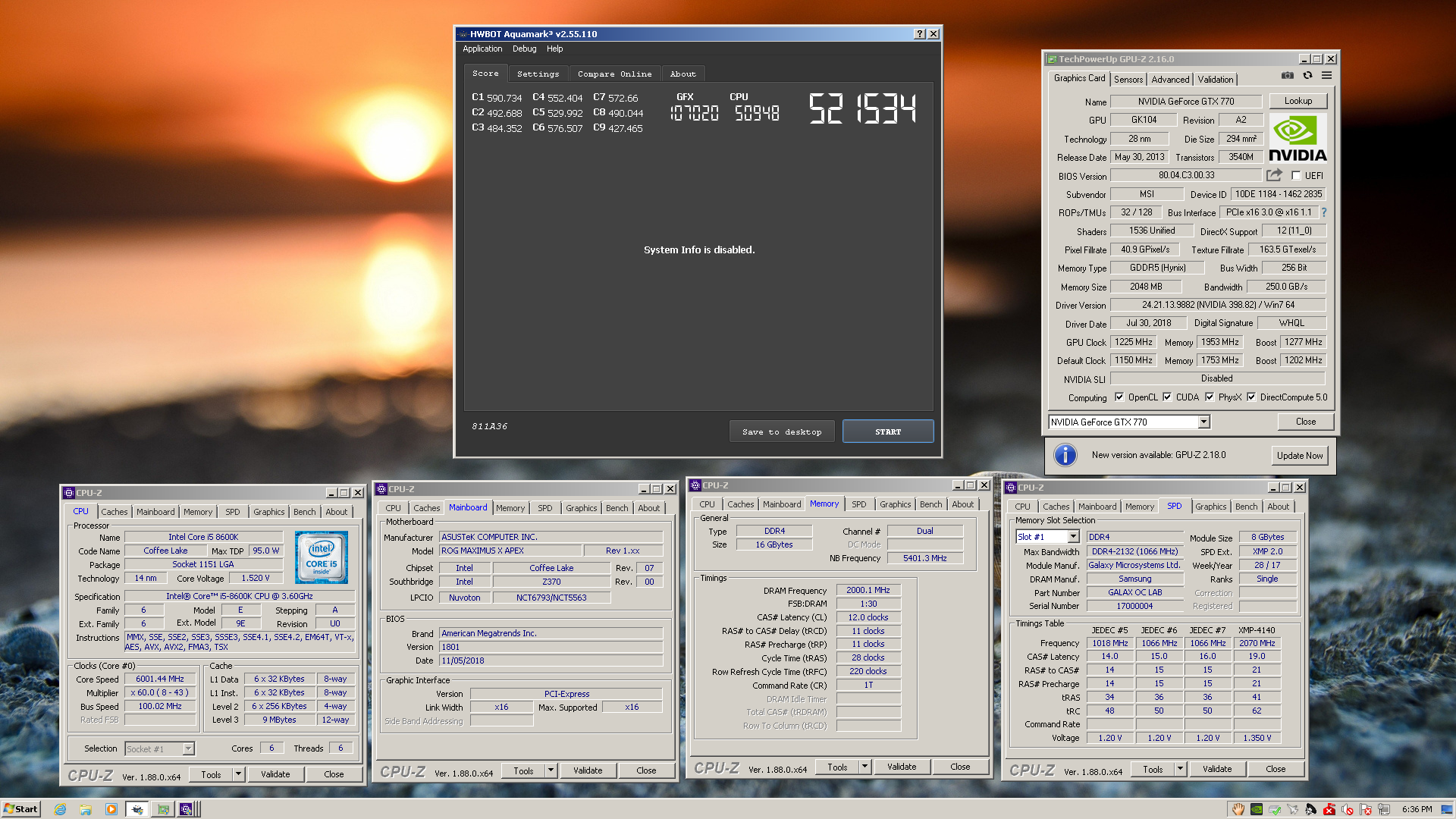Click the START benchmark button
Image resolution: width=1456 pixels, height=819 pixels.
coord(888,431)
